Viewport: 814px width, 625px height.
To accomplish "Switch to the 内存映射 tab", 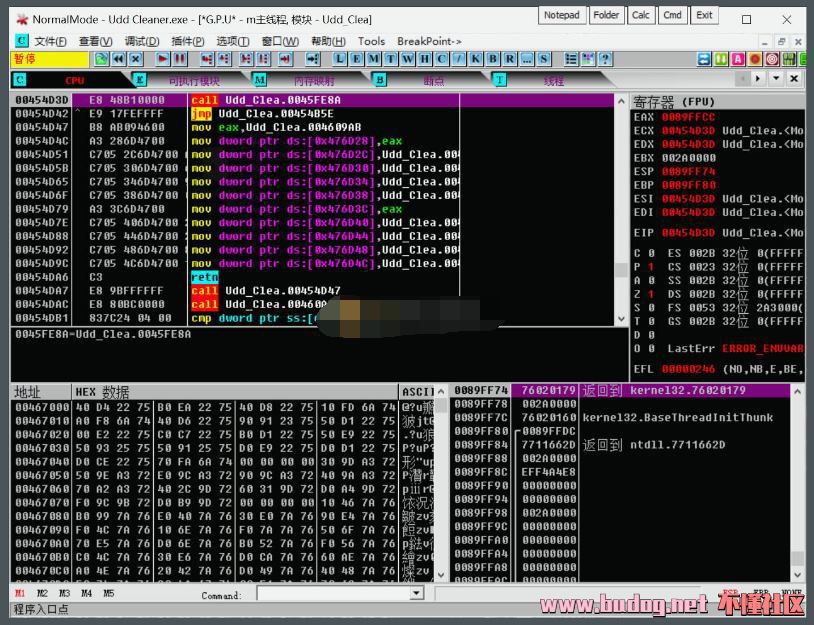I will pos(314,81).
